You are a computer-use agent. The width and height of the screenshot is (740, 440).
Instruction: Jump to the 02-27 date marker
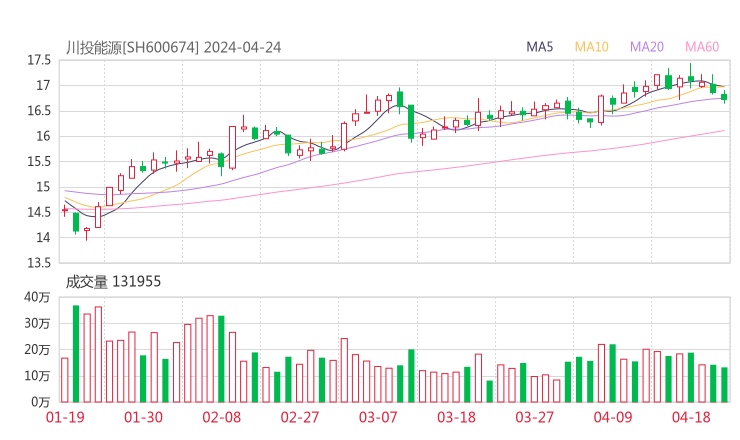pyautogui.click(x=300, y=417)
